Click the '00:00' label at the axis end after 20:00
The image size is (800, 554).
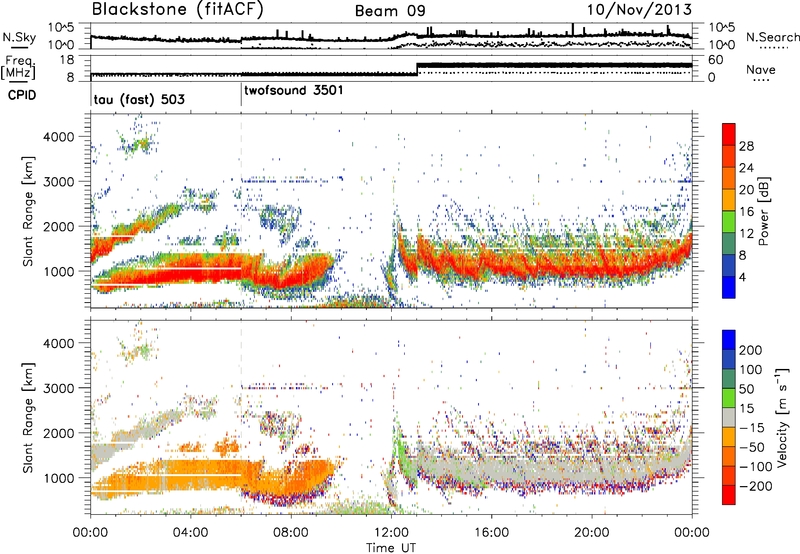692,533
